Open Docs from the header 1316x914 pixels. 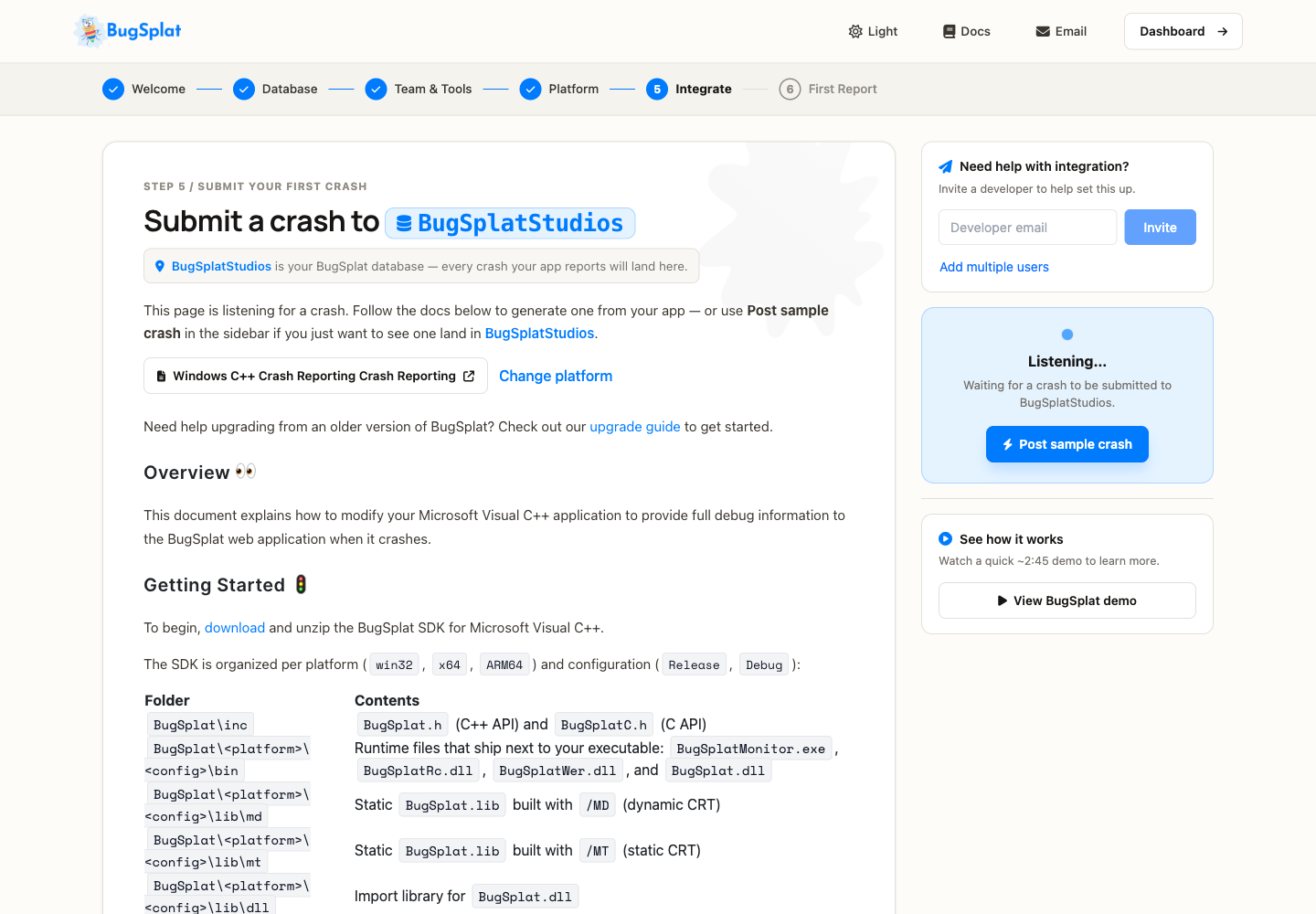[x=967, y=31]
